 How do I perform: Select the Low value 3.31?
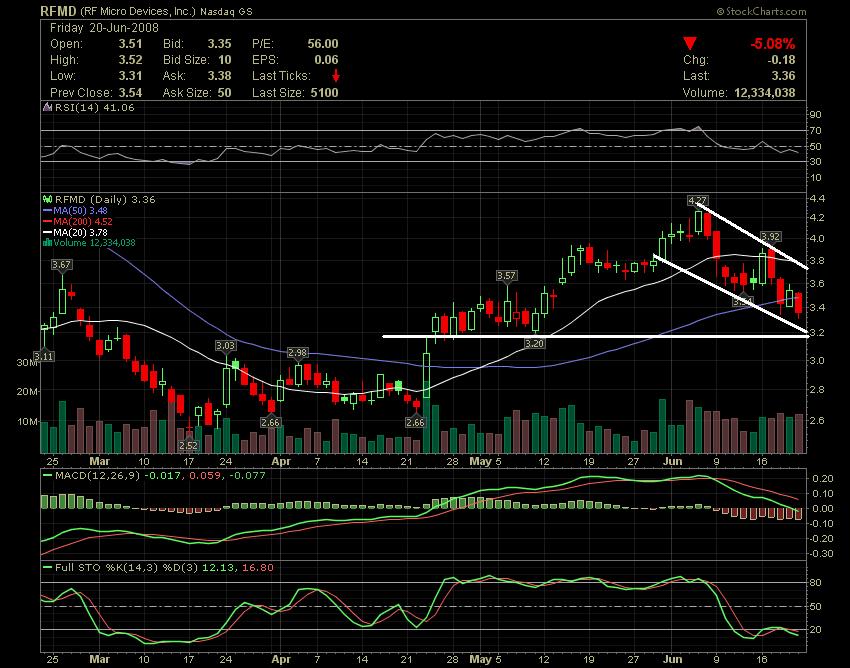tap(131, 76)
